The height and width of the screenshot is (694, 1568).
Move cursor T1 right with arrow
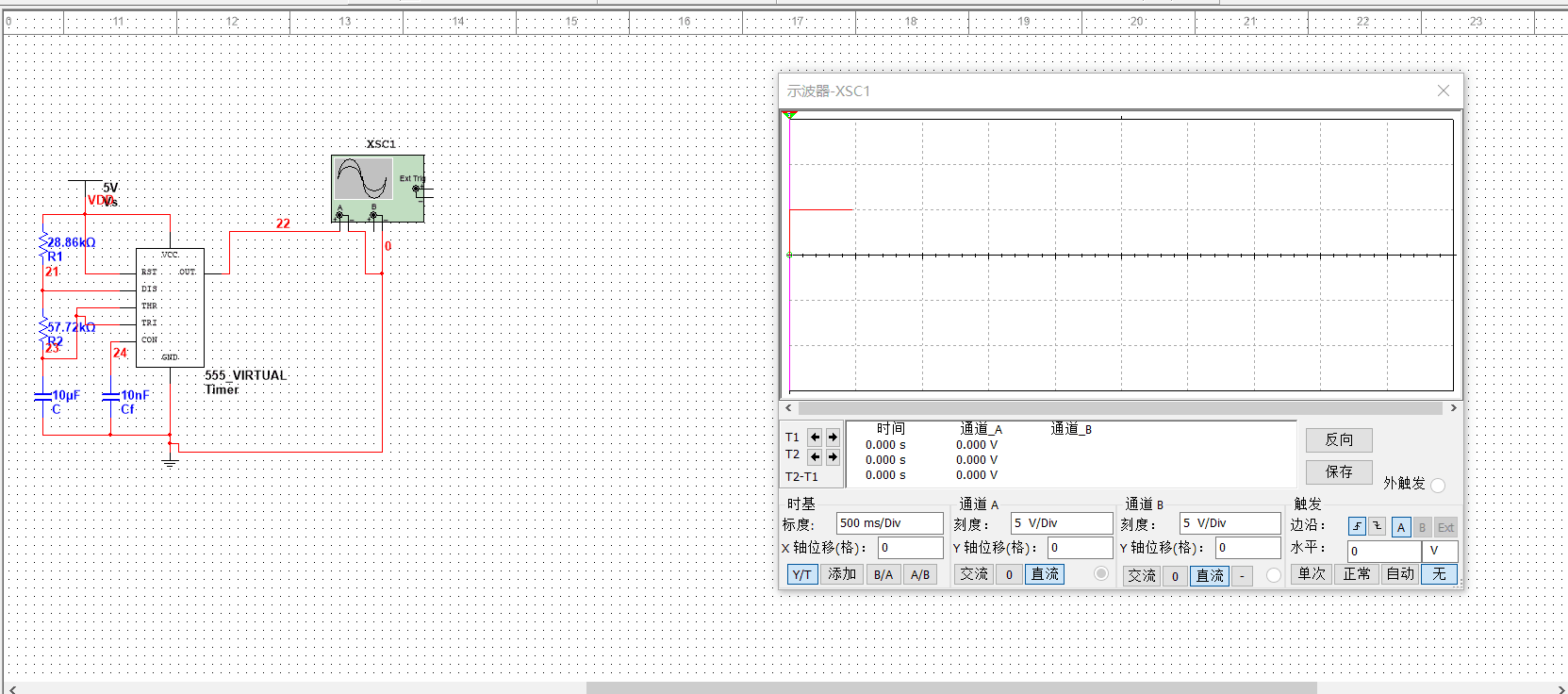coord(833,438)
